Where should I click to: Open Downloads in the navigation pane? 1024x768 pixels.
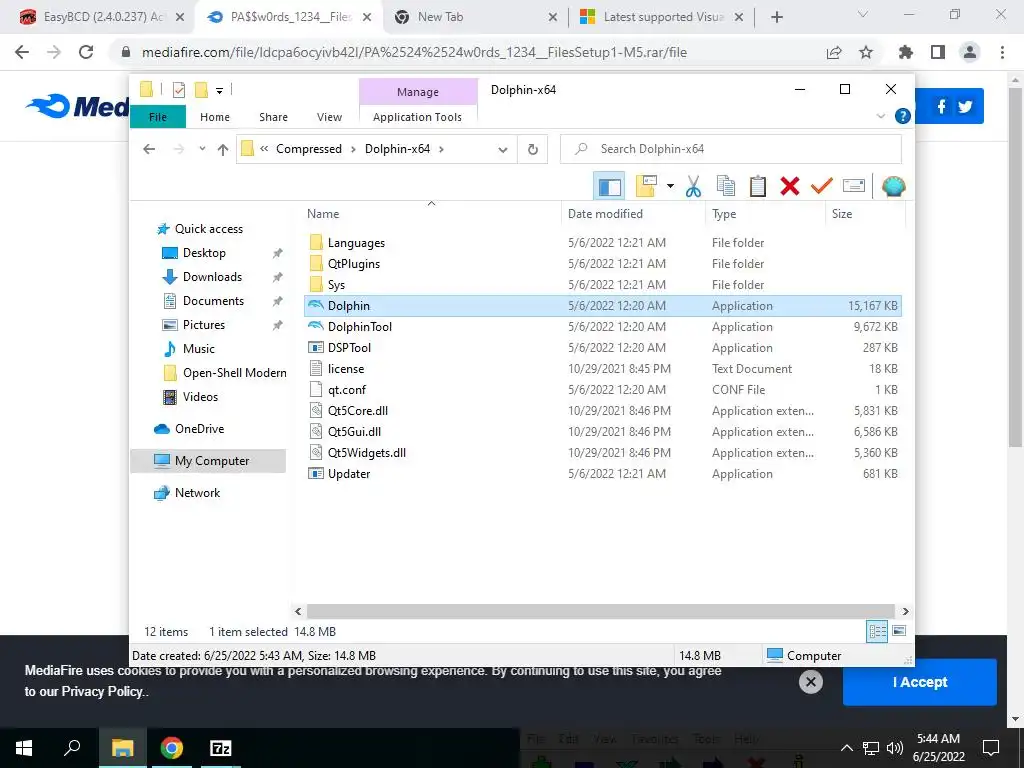(212, 277)
